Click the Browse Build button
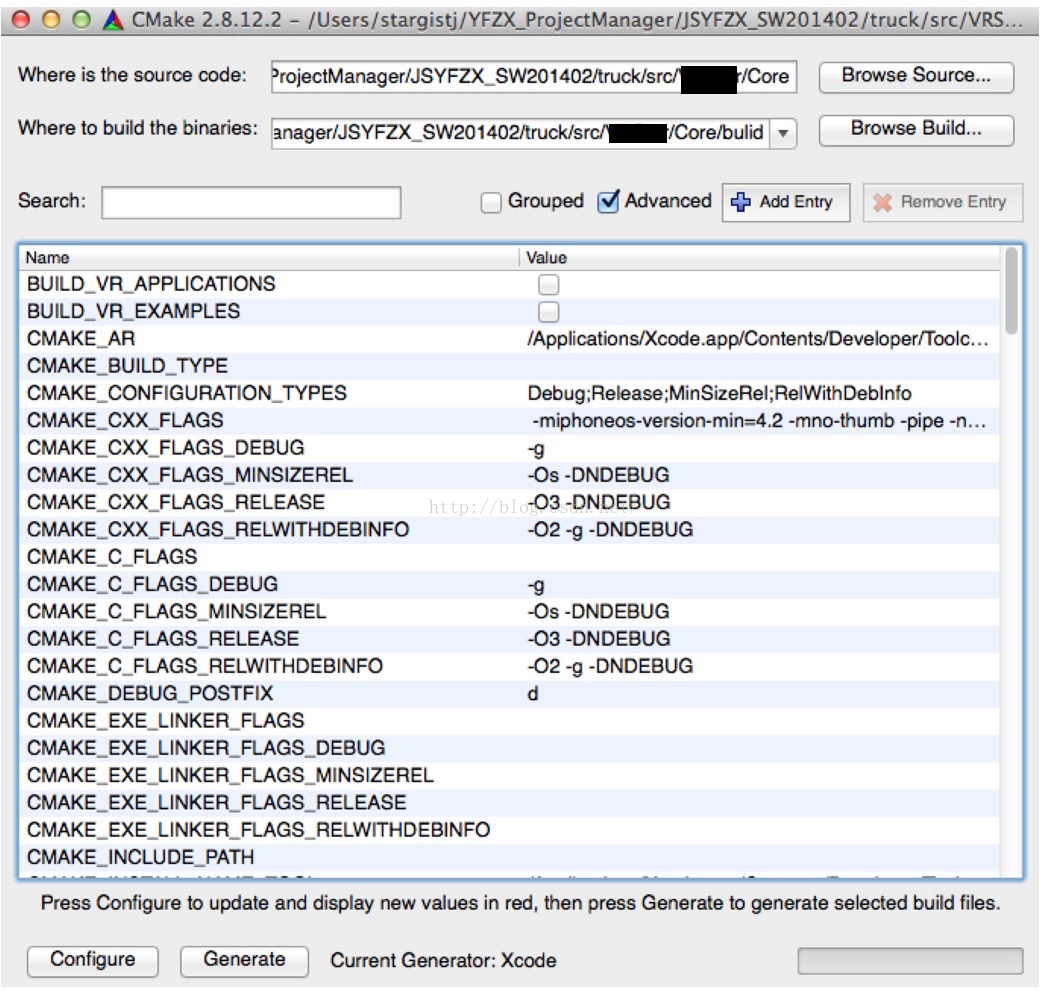1048x992 pixels. click(916, 129)
